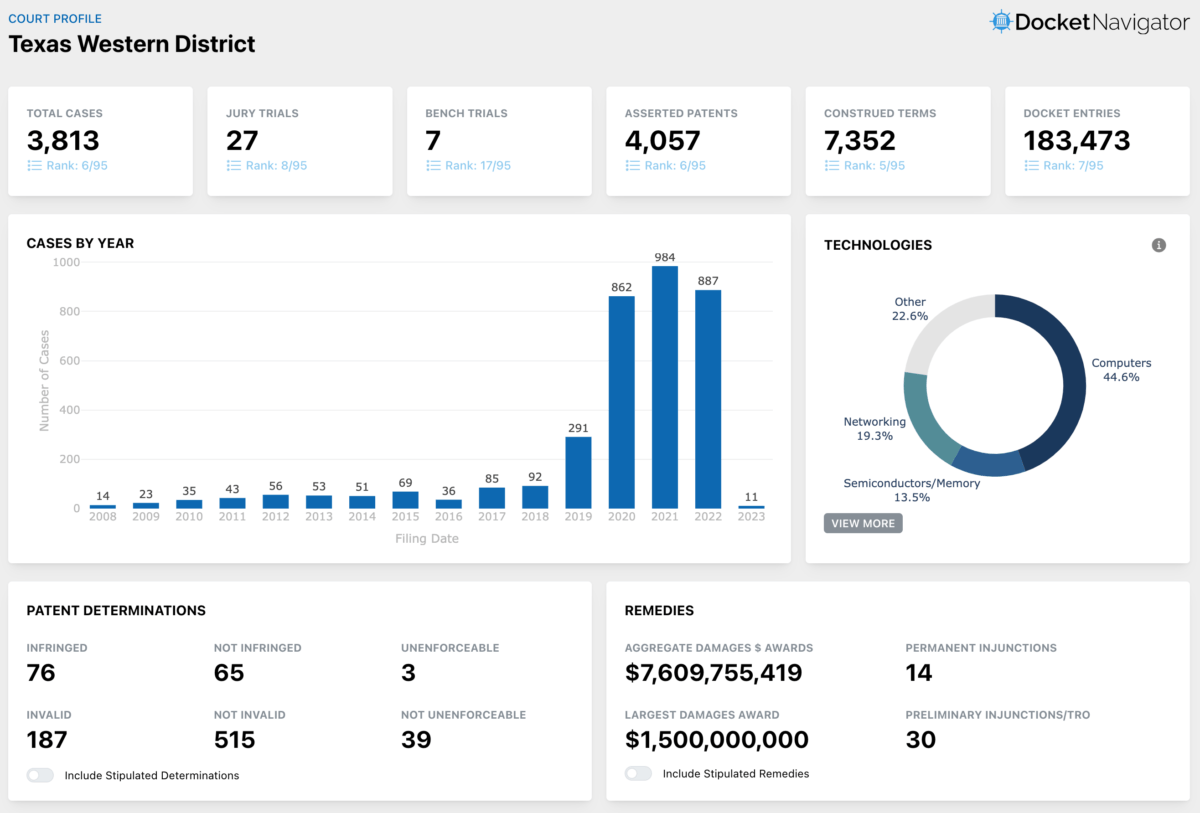
Task: Click the Technologies info icon
Action: click(1159, 245)
